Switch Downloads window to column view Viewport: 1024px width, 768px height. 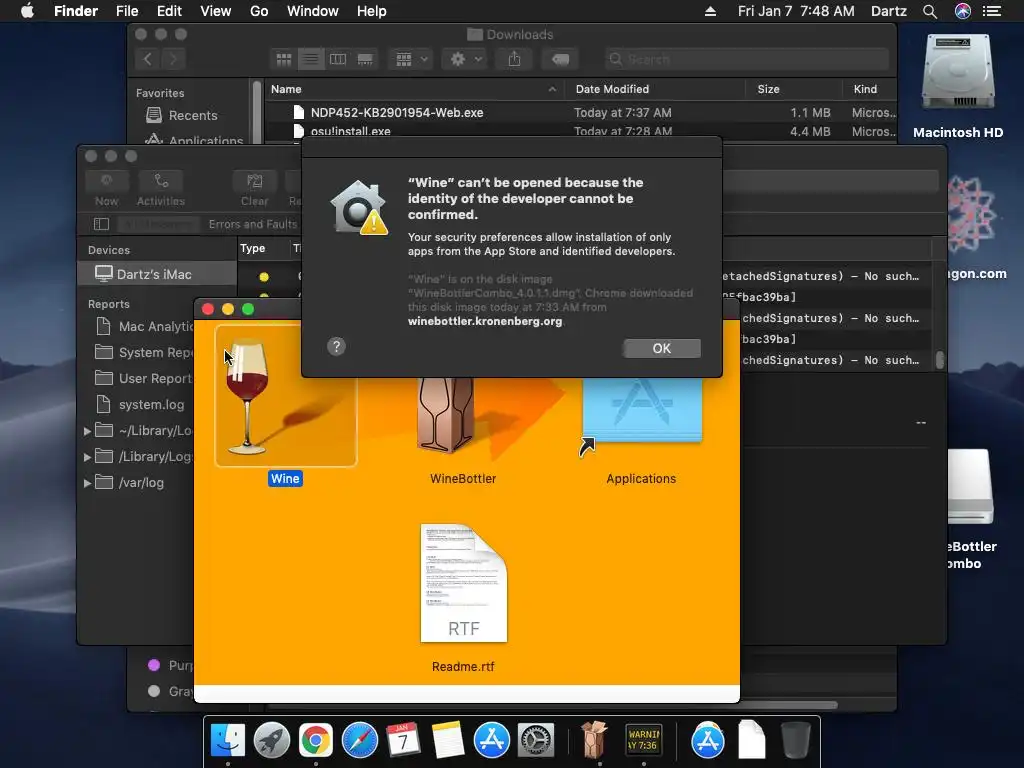(338, 59)
